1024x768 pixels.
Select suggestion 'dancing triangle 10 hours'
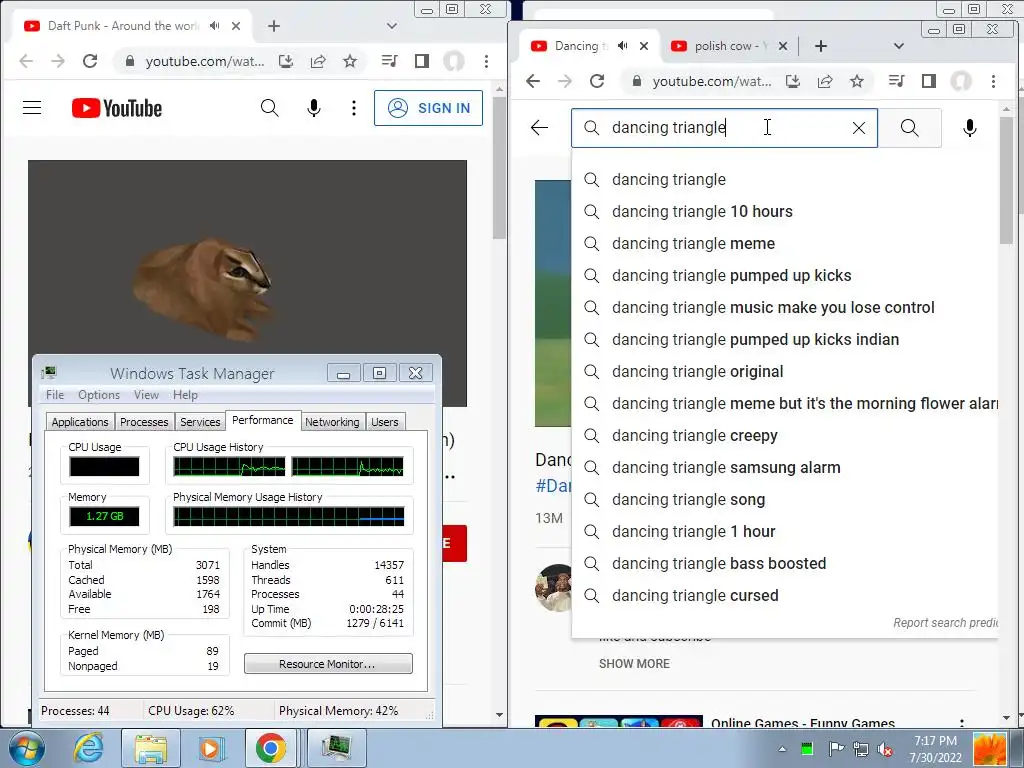pyautogui.click(x=784, y=212)
